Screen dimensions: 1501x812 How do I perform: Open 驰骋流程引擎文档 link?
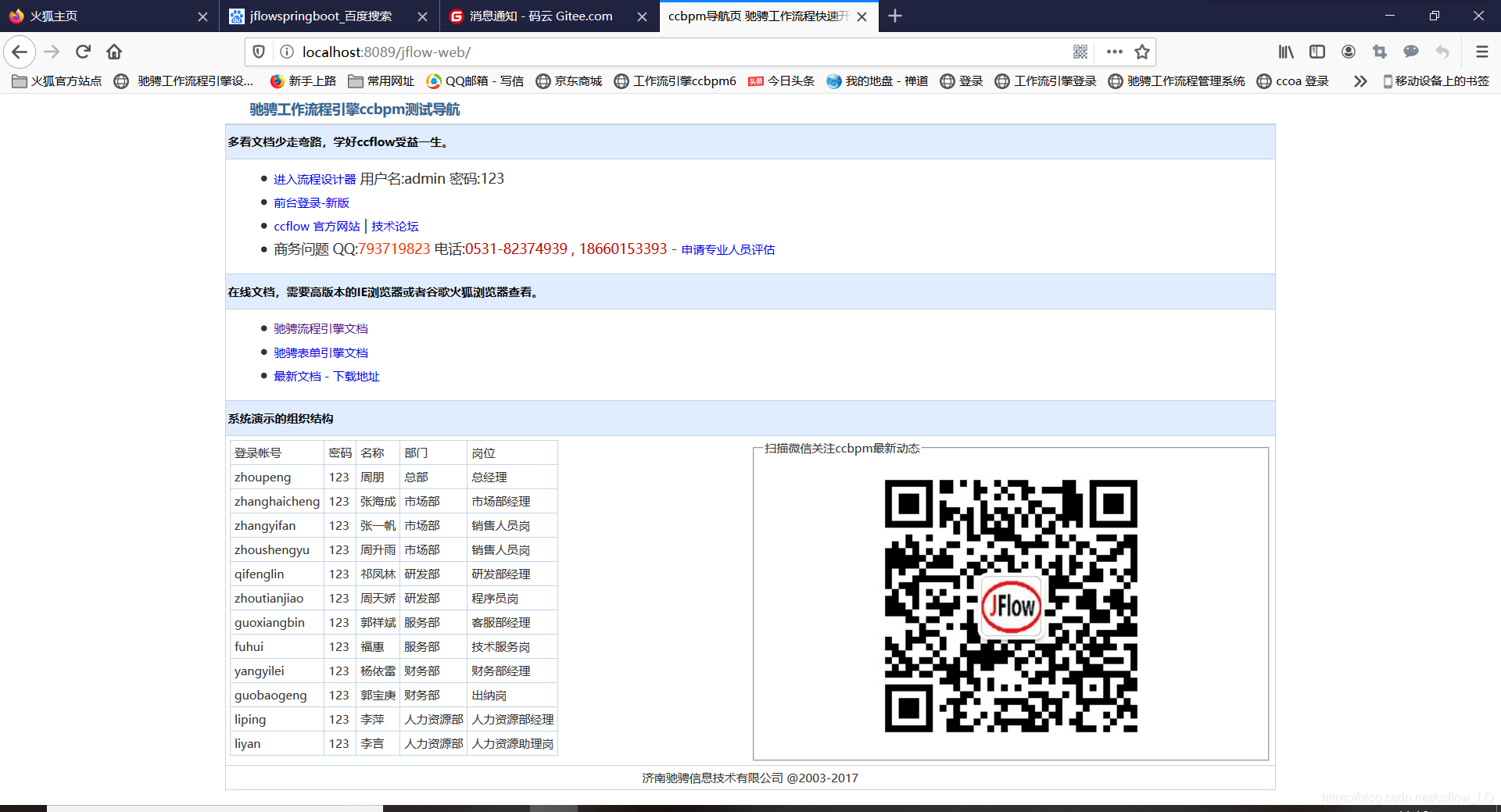321,329
